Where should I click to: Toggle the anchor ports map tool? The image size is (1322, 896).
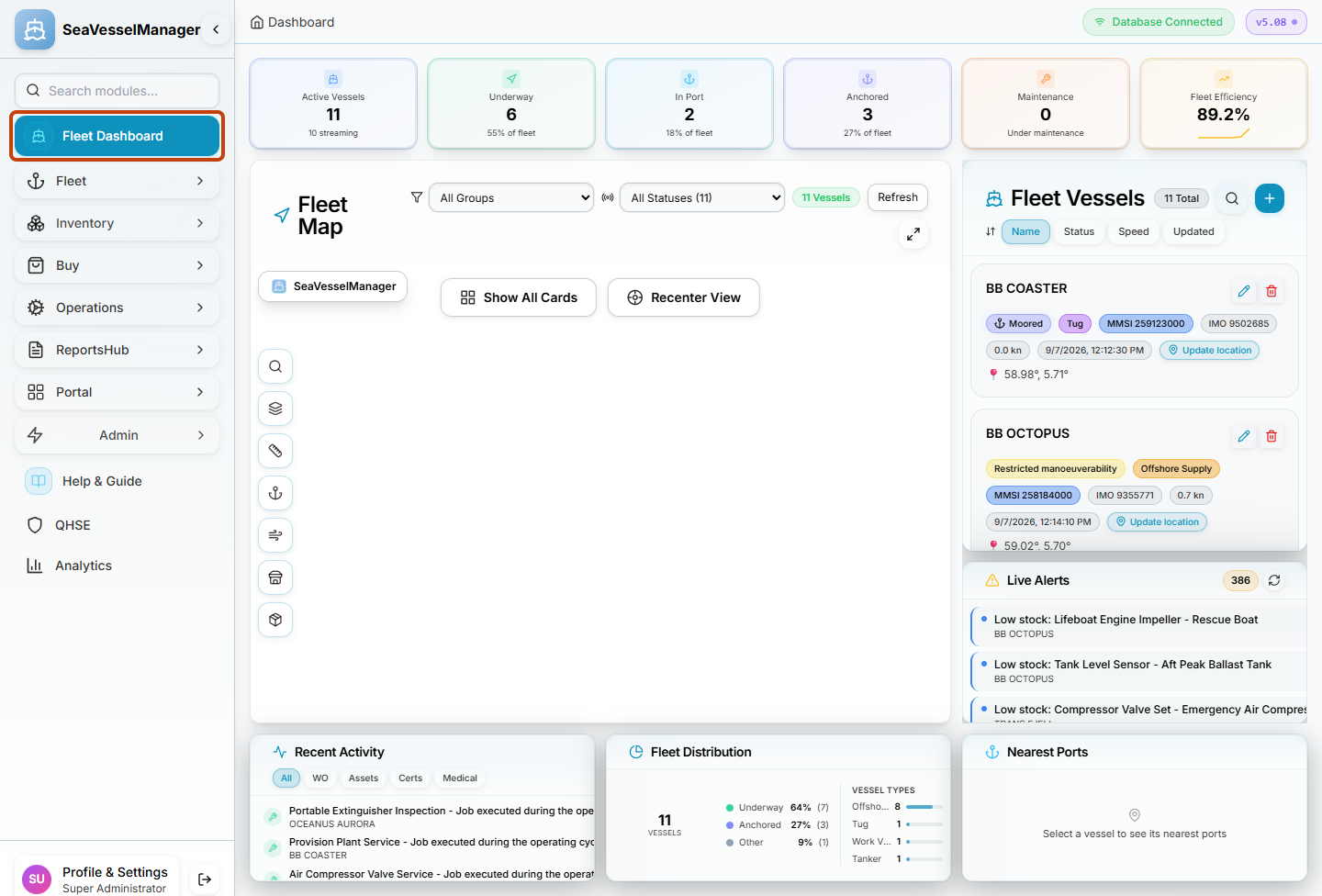pyautogui.click(x=275, y=493)
